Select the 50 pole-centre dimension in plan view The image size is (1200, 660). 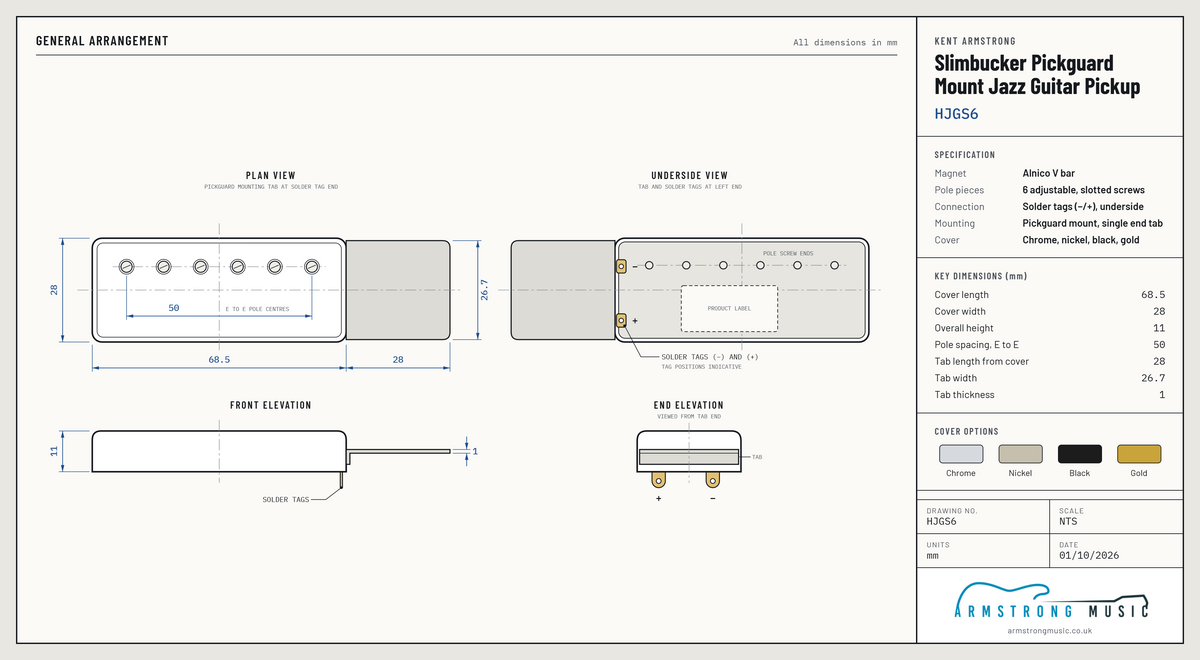click(x=174, y=308)
